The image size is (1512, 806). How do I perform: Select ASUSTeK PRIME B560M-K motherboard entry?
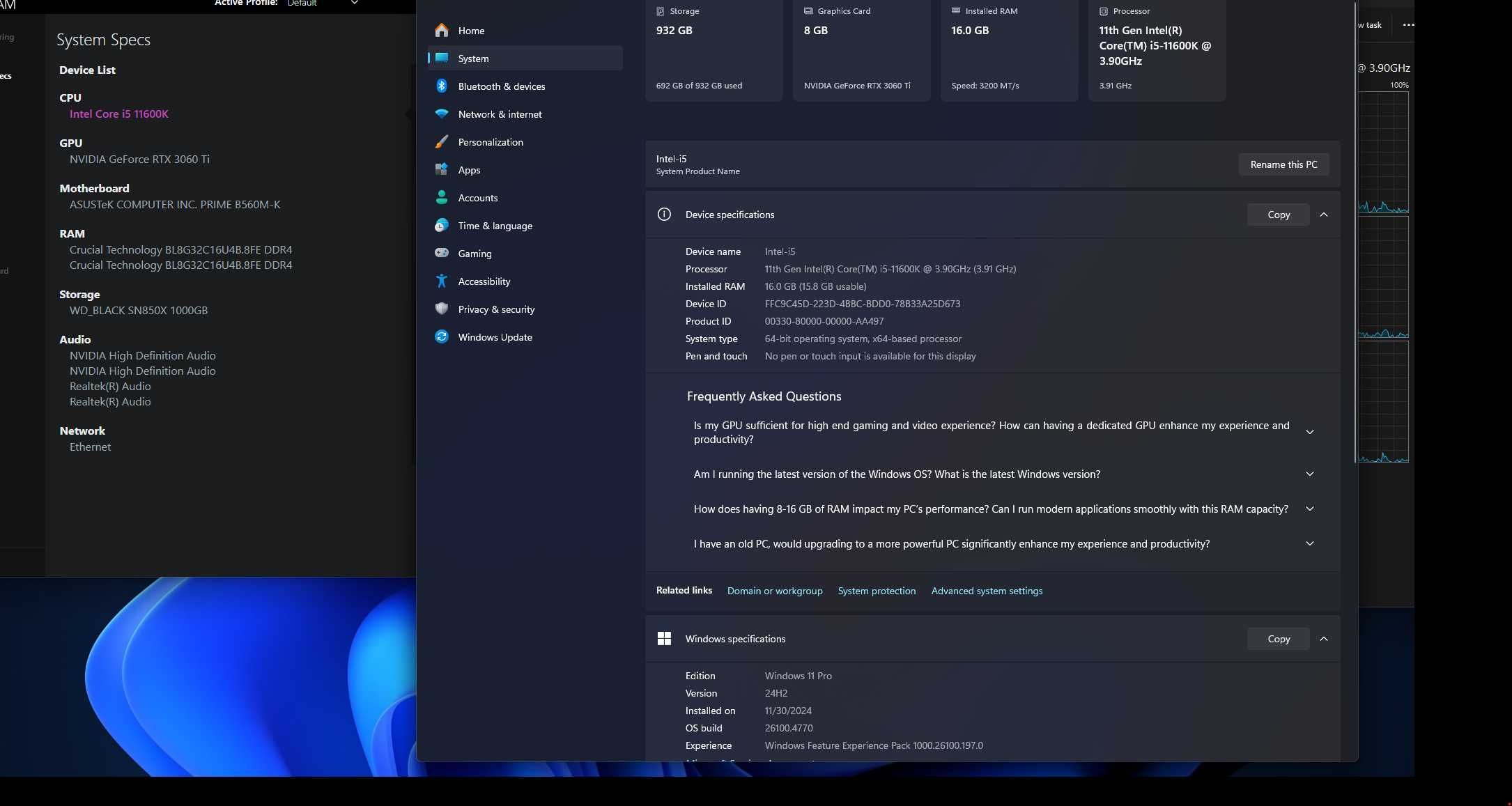[x=175, y=204]
